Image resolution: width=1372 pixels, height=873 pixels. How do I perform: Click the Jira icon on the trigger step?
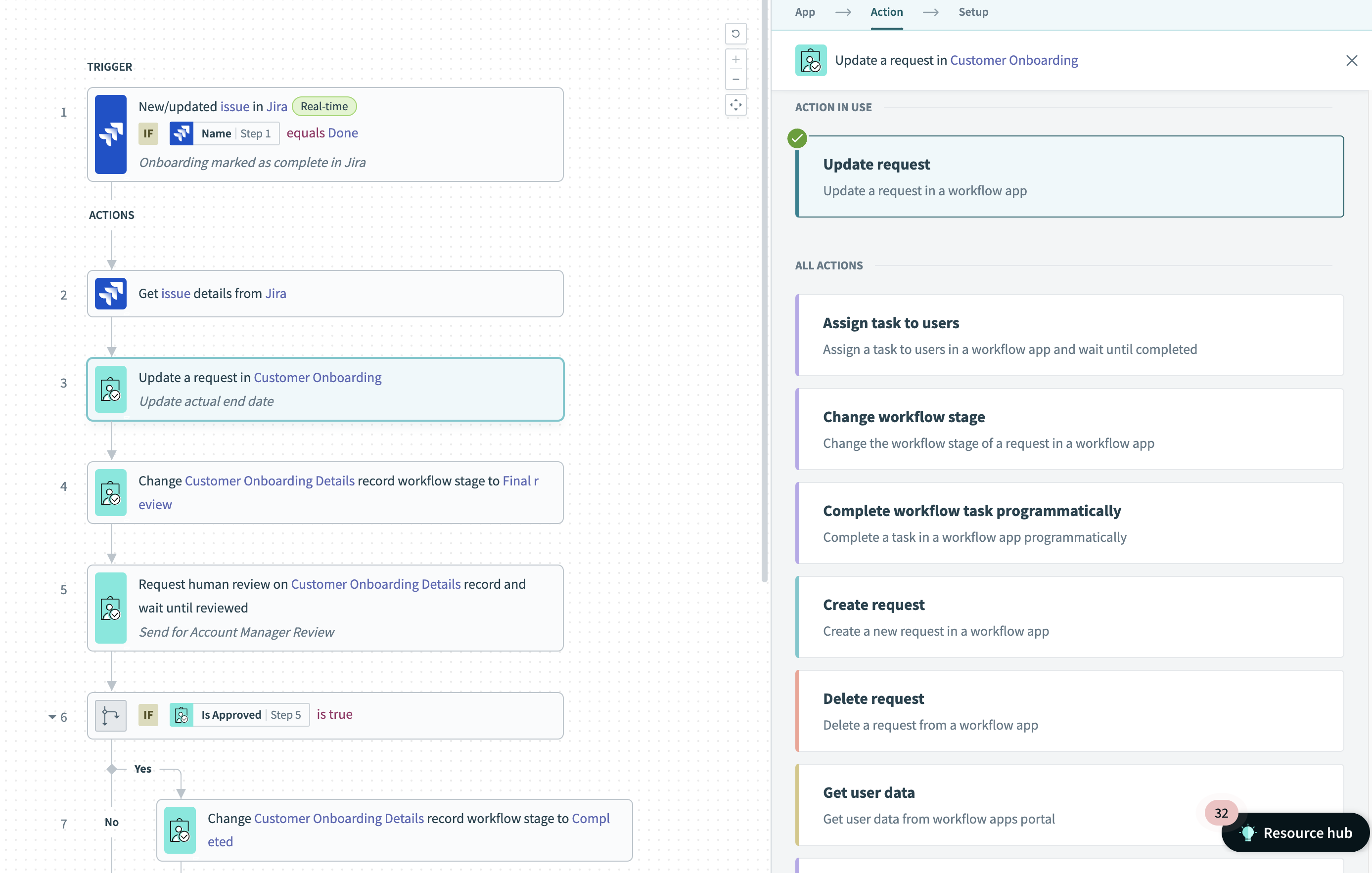[x=110, y=135]
